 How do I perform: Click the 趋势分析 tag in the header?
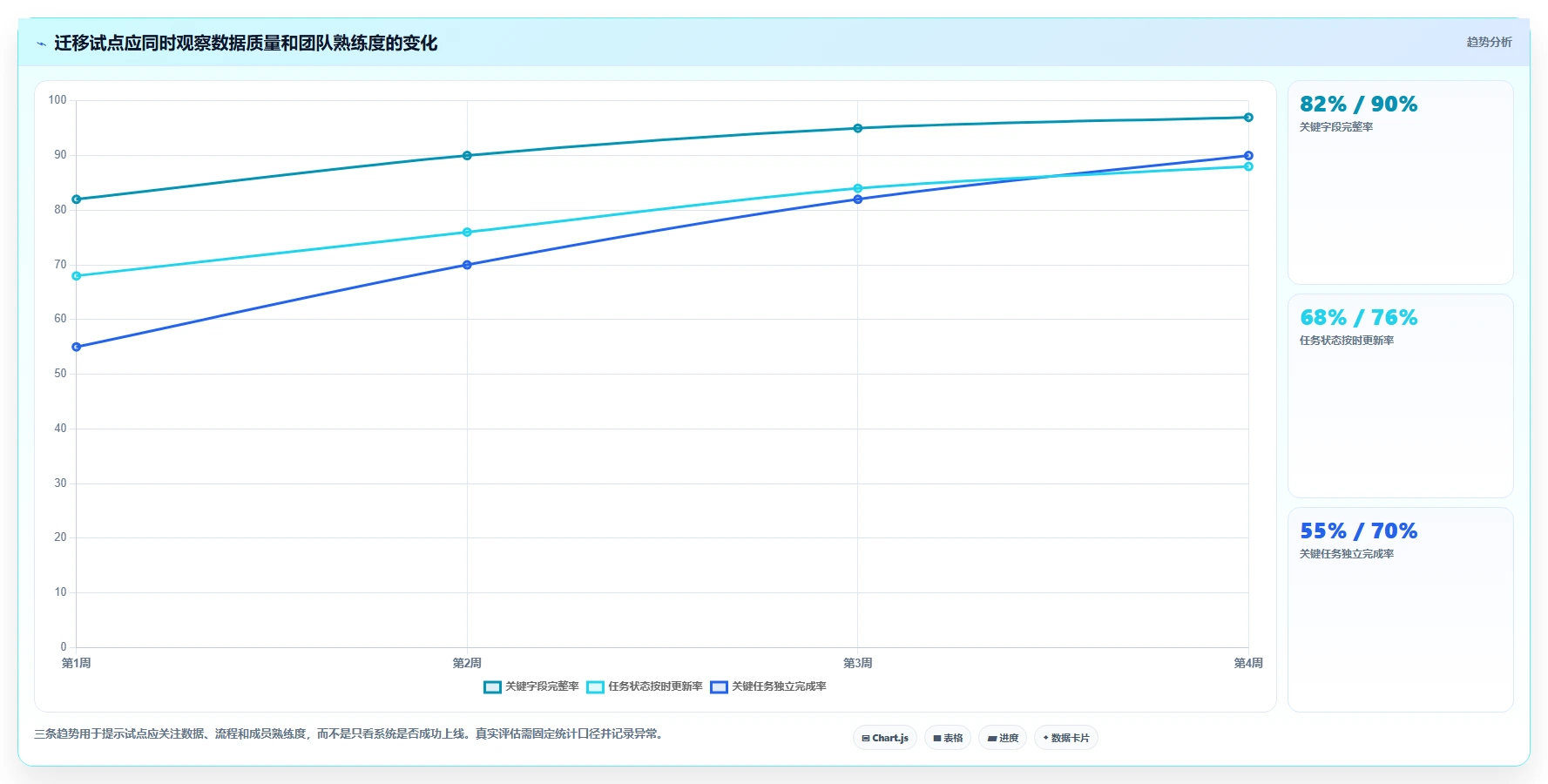click(x=1489, y=42)
